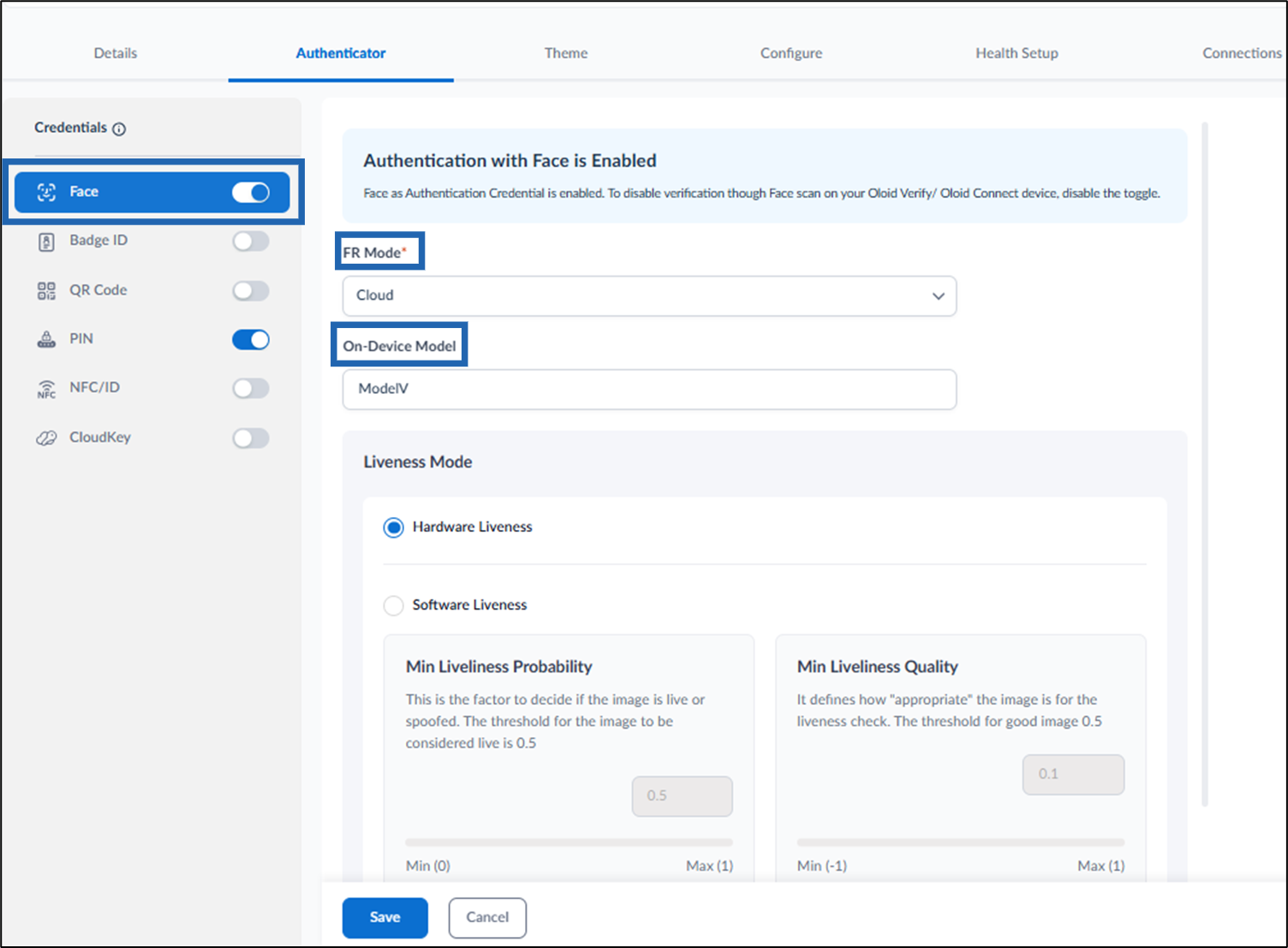Click the On-Device Model ModelV field

tap(649, 390)
